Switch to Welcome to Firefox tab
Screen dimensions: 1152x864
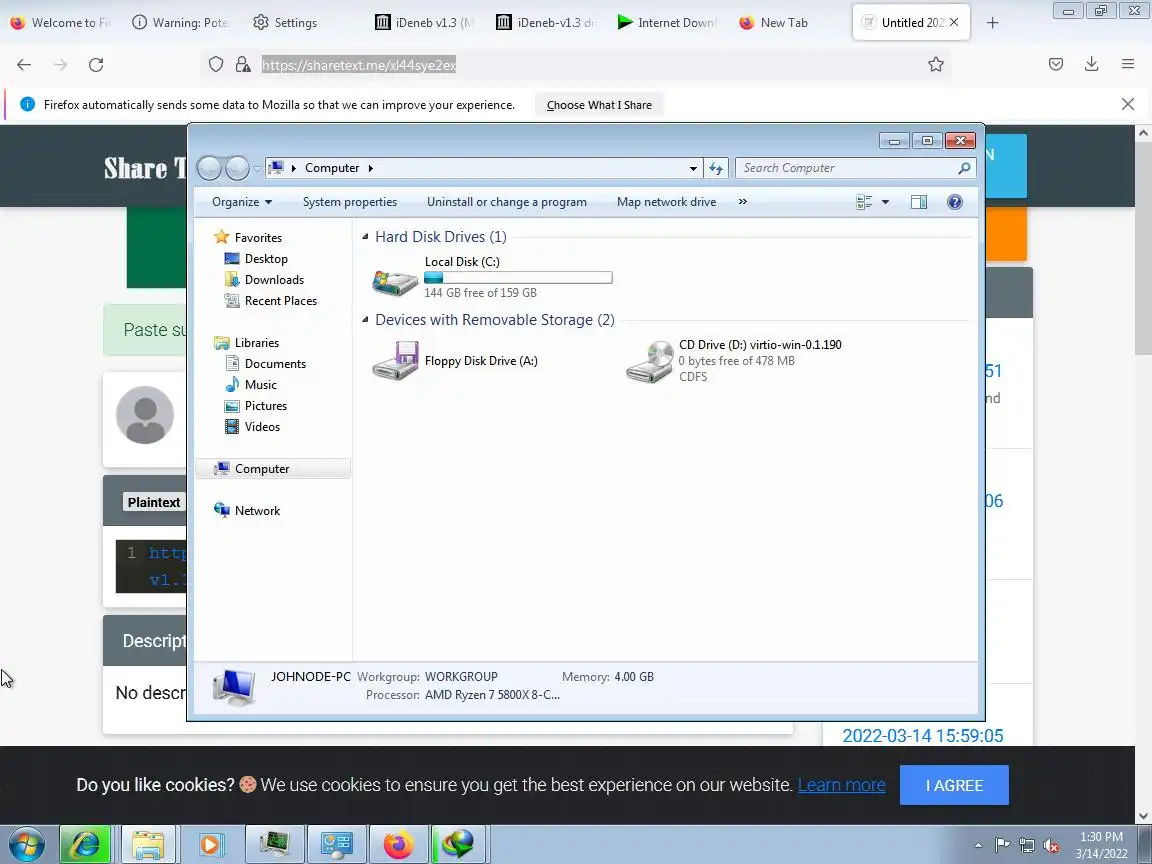click(60, 23)
